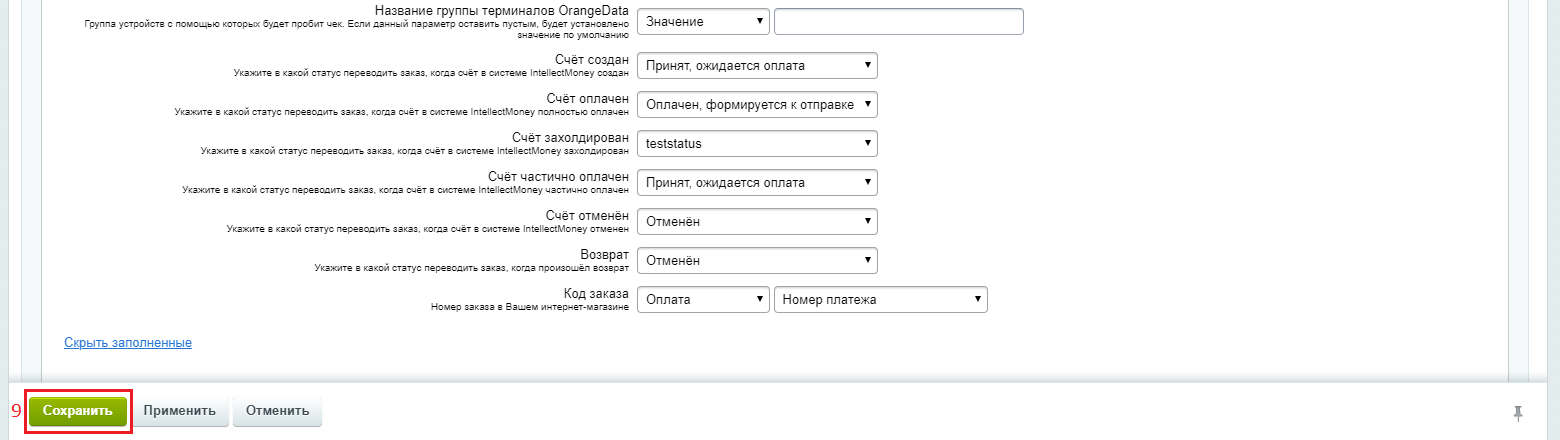Open the 'Оплата' dropdown for Код заказа

point(703,300)
